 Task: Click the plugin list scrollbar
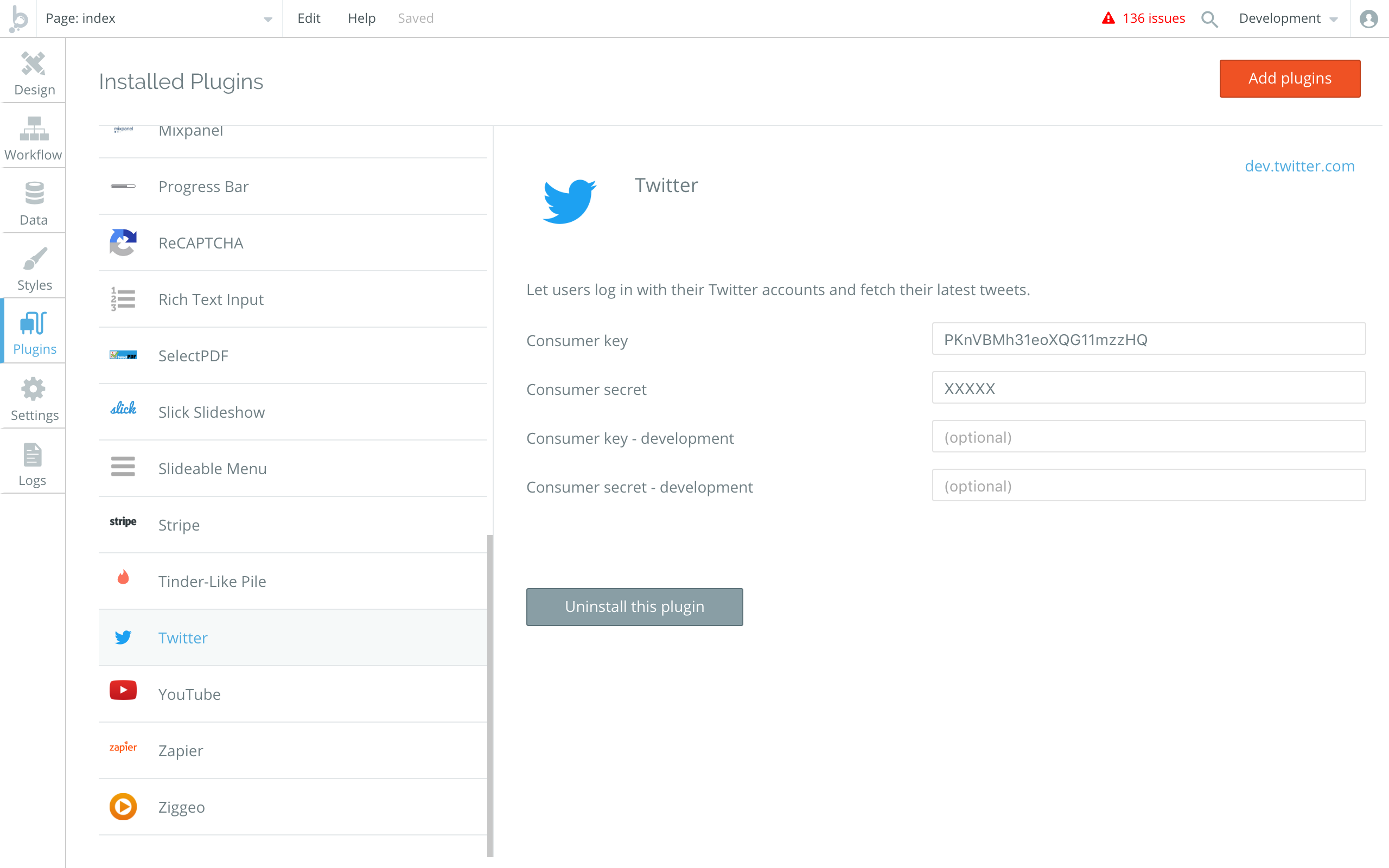[x=489, y=695]
